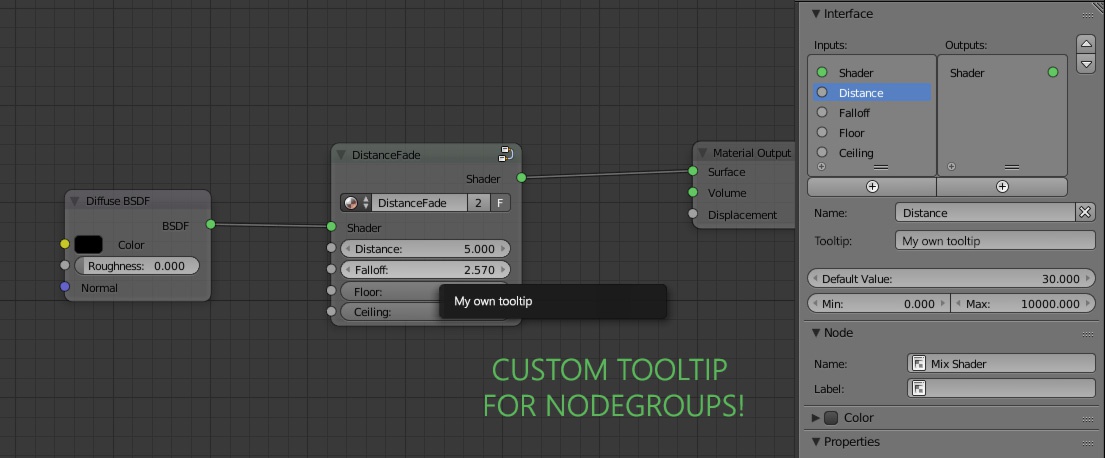The image size is (1105, 458).
Task: Select Shader in the Outputs list
Action: pyautogui.click(x=1002, y=73)
